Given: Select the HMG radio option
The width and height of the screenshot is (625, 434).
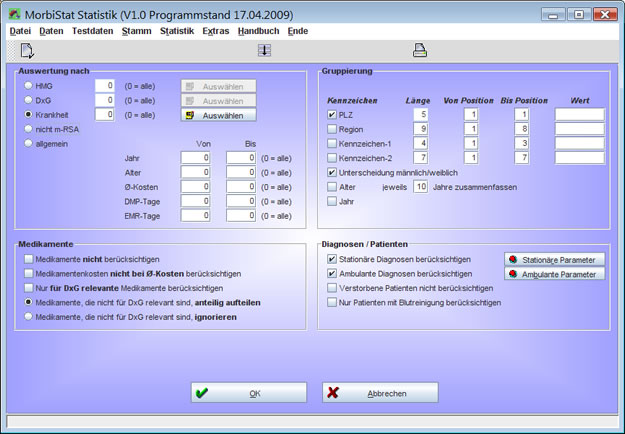Looking at the screenshot, I should pos(28,86).
